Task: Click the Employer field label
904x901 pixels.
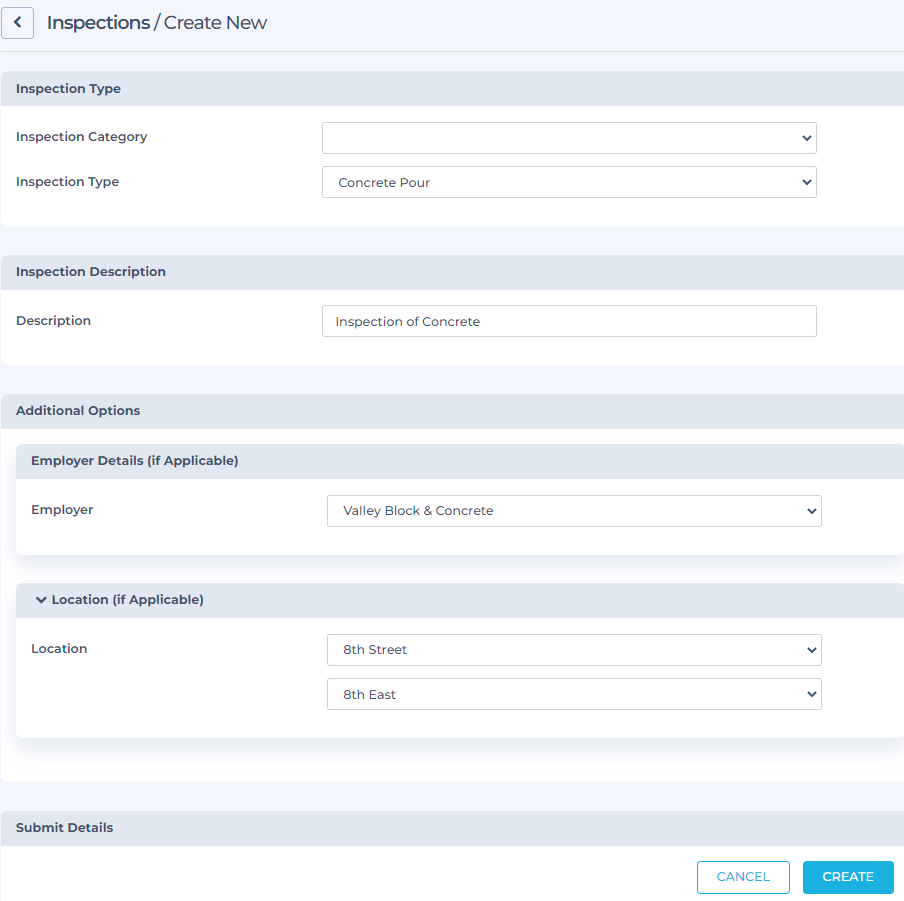Action: click(62, 510)
